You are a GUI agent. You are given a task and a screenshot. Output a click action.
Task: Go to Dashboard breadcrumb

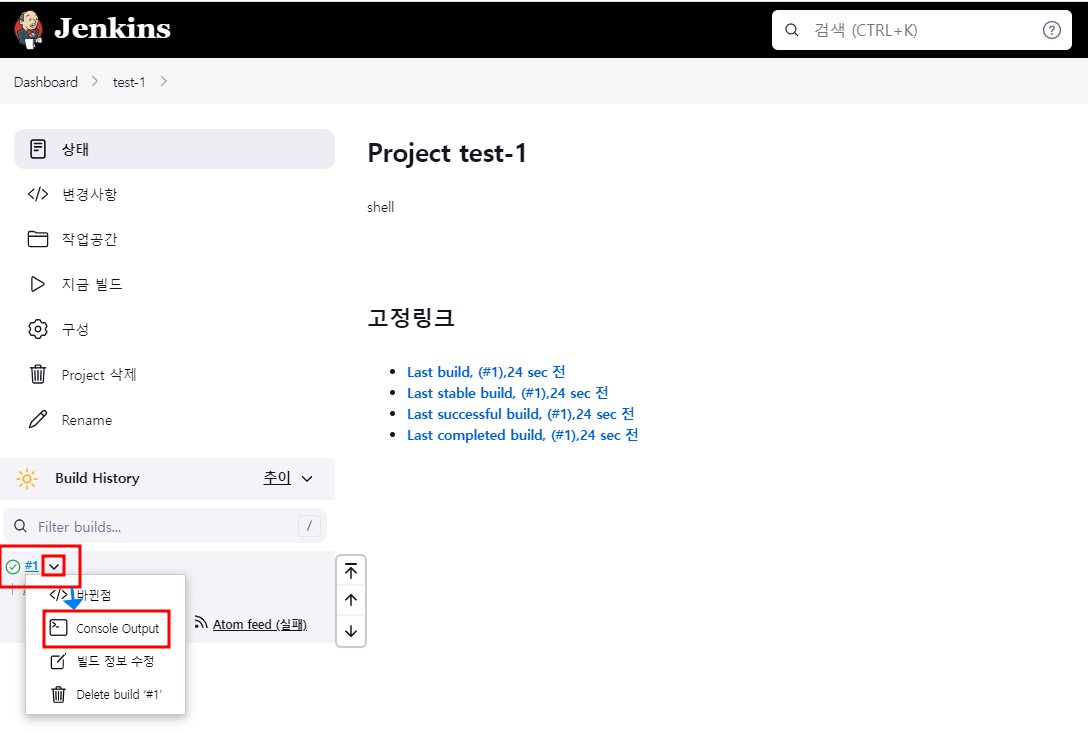pyautogui.click(x=46, y=82)
